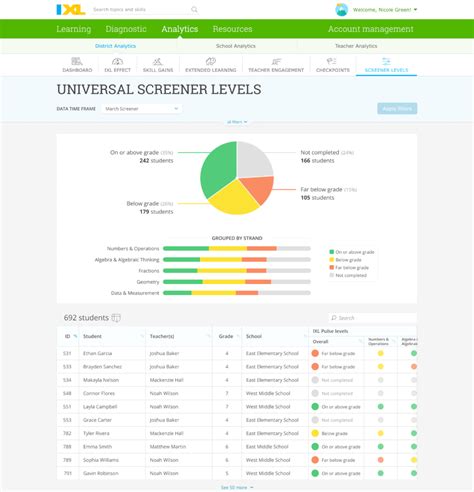
Task: Click the Apply filters button
Action: point(397,109)
